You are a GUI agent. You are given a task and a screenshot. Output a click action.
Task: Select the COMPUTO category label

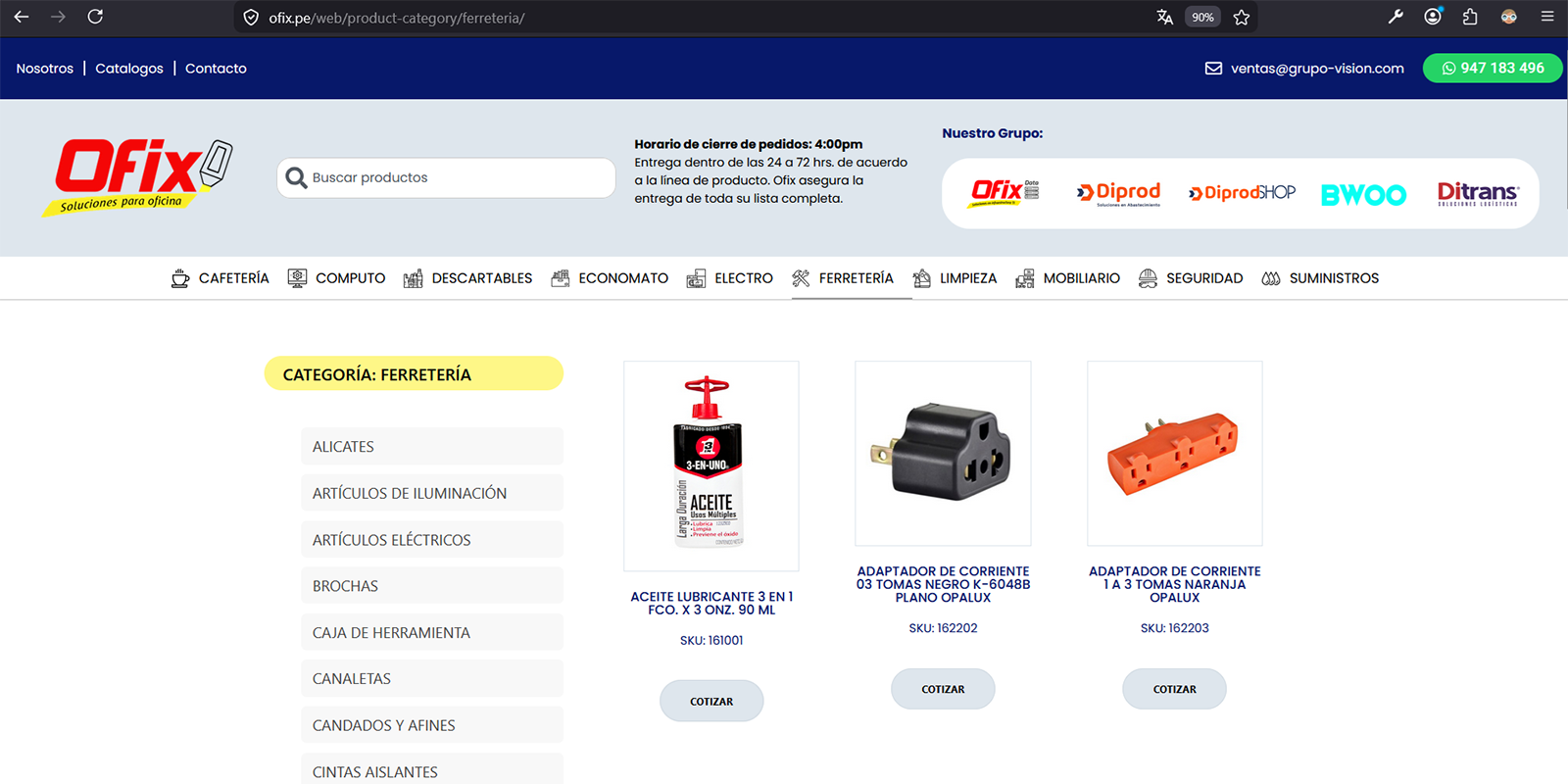point(350,278)
